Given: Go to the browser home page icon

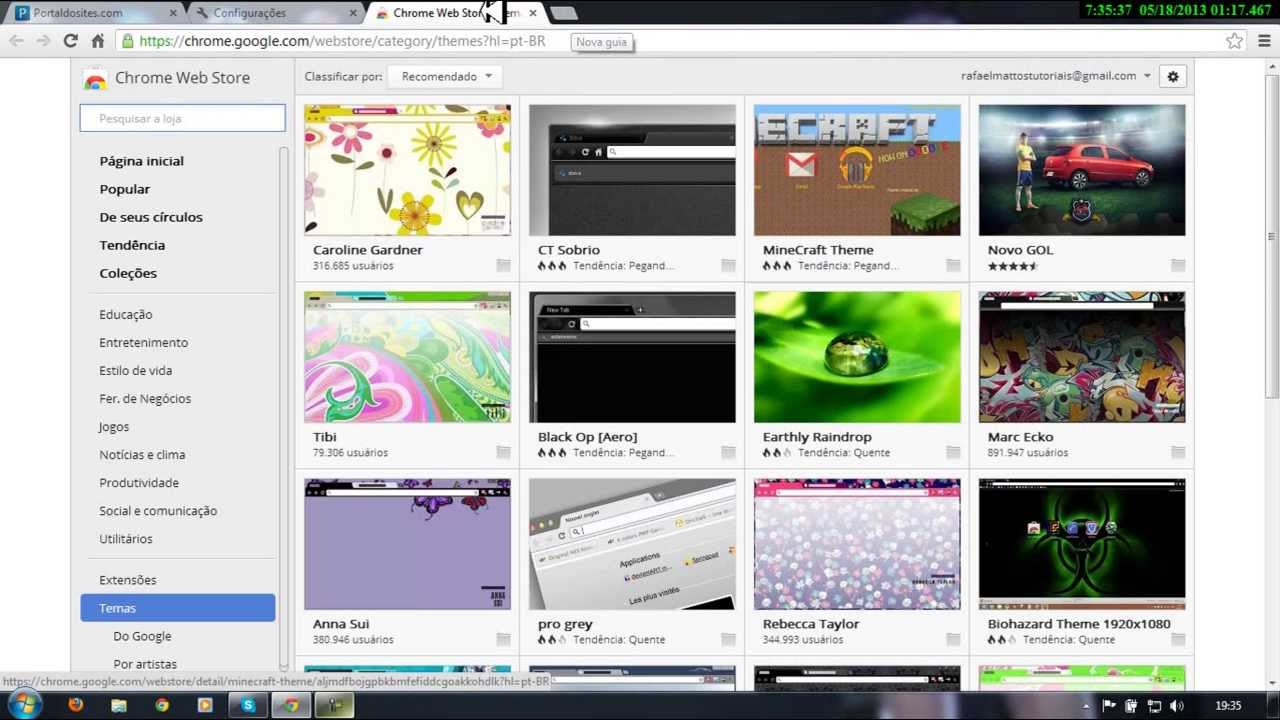Looking at the screenshot, I should pyautogui.click(x=97, y=41).
